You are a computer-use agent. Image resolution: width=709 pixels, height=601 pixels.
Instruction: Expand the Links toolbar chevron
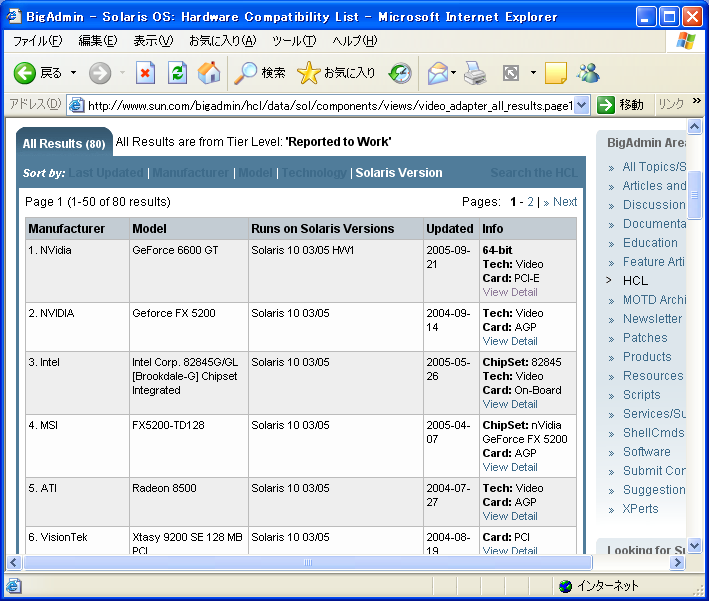[697, 101]
